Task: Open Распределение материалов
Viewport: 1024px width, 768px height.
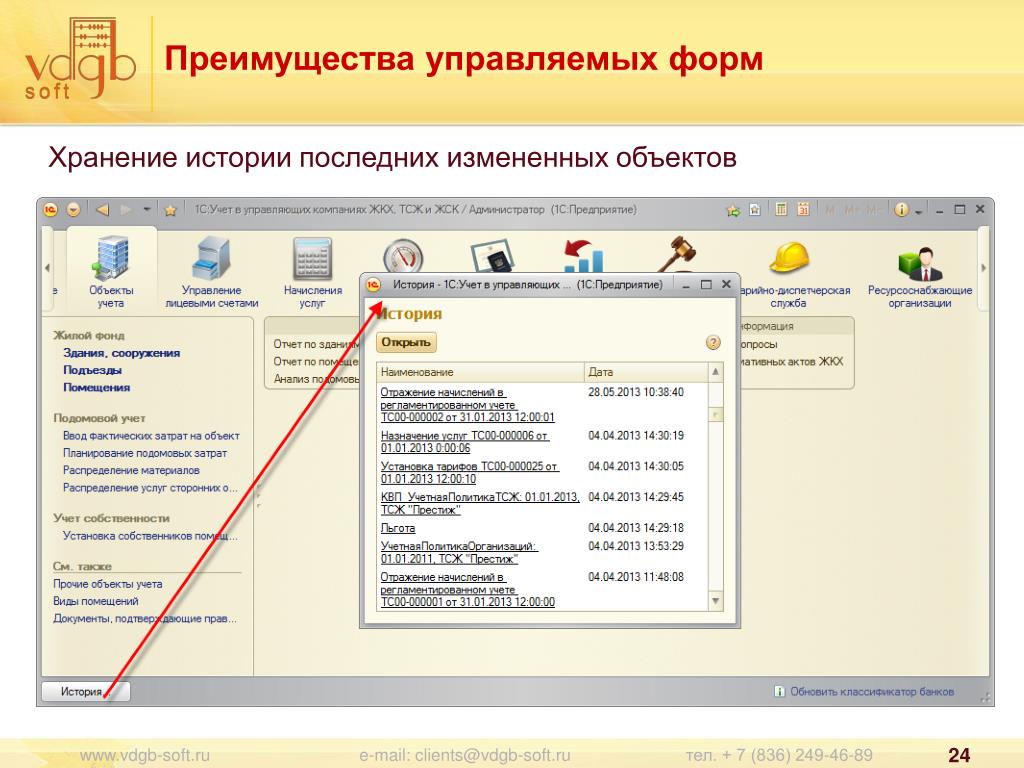Action: tap(131, 470)
